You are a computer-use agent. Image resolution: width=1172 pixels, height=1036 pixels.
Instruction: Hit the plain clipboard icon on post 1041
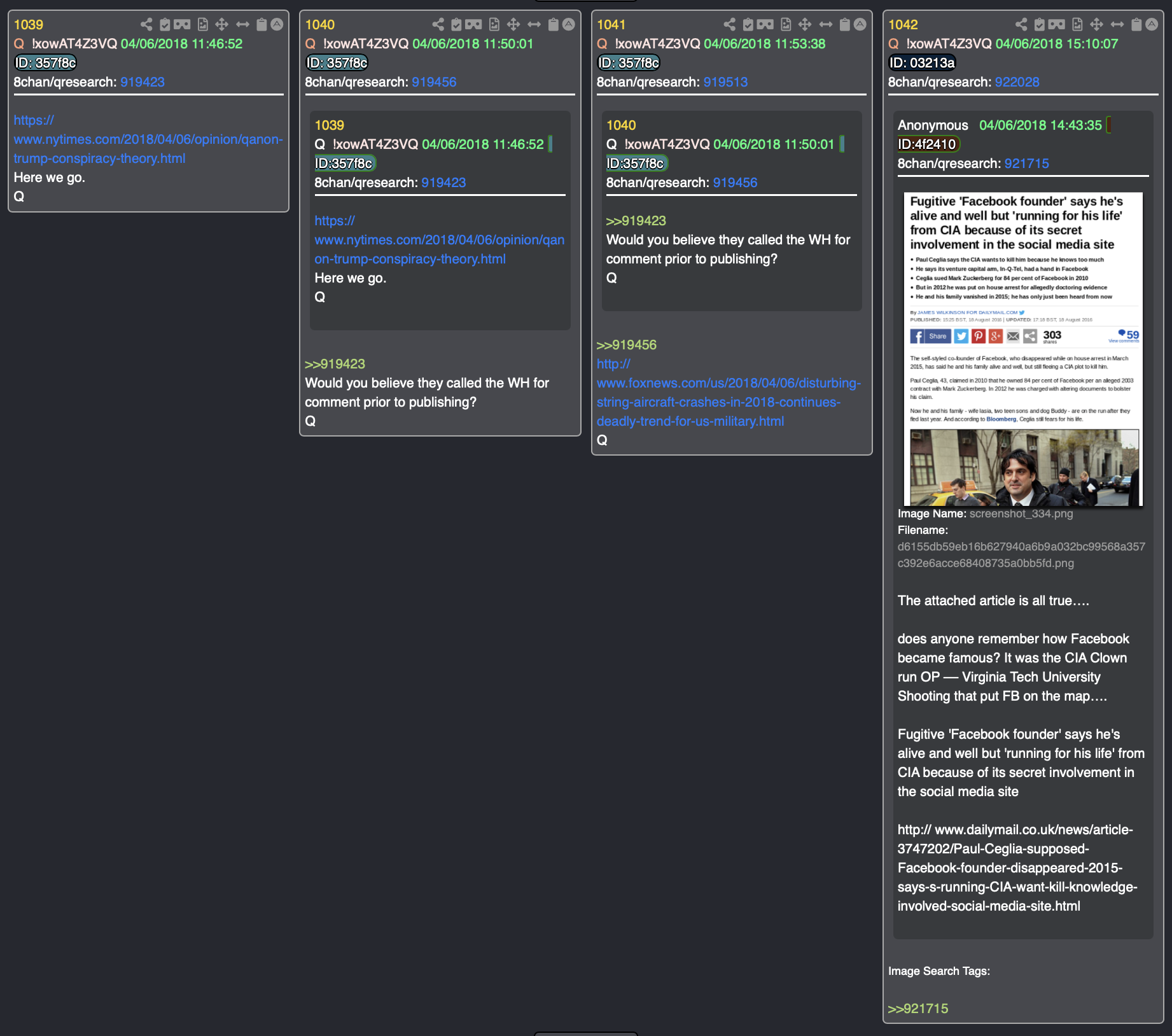tap(845, 24)
